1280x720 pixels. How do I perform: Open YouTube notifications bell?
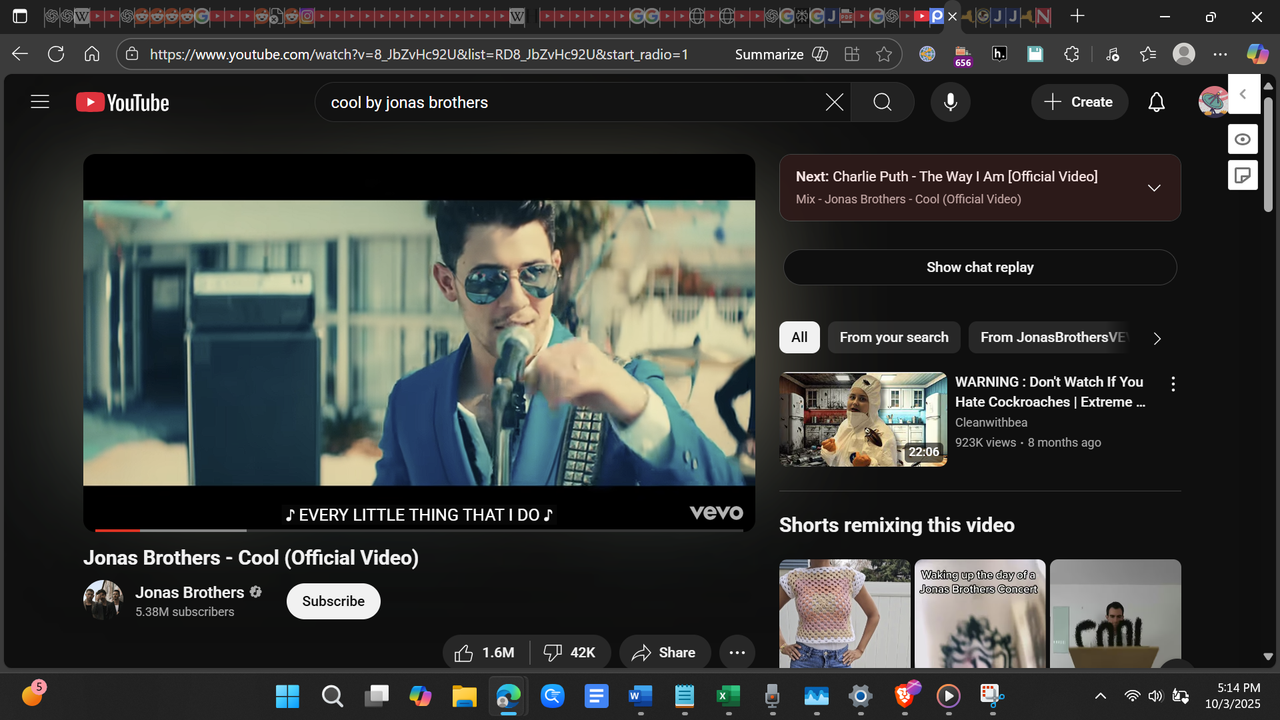(1156, 102)
